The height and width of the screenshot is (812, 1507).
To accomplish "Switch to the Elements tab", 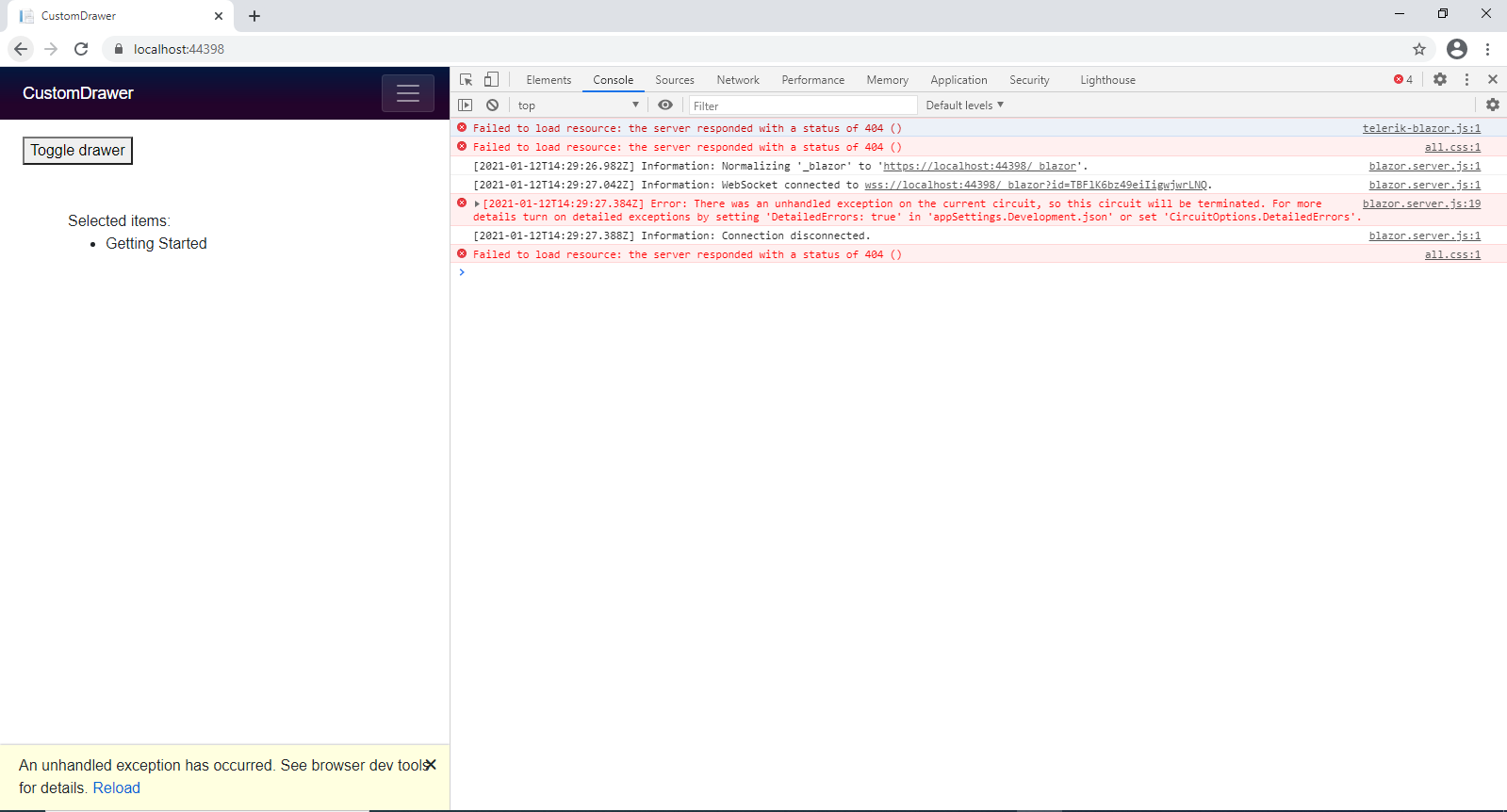I will click(549, 80).
